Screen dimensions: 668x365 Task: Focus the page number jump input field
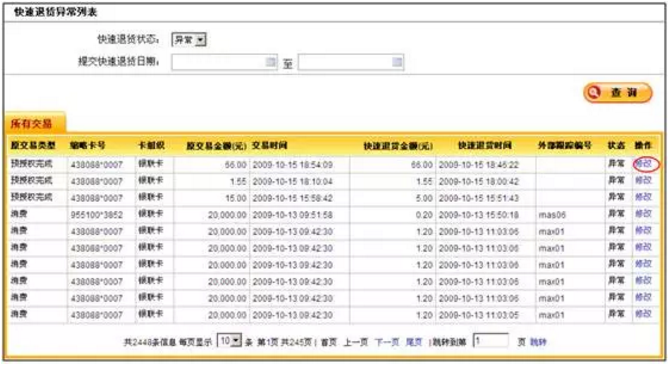point(491,341)
